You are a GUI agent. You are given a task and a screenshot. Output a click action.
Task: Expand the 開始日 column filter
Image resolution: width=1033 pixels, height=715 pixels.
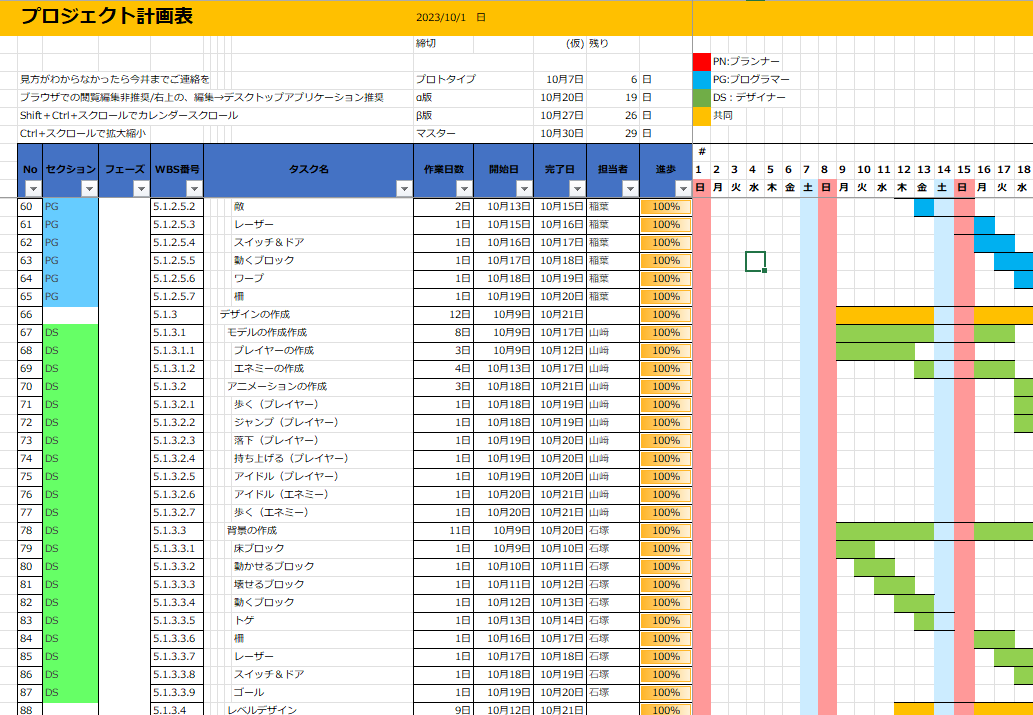[x=523, y=189]
